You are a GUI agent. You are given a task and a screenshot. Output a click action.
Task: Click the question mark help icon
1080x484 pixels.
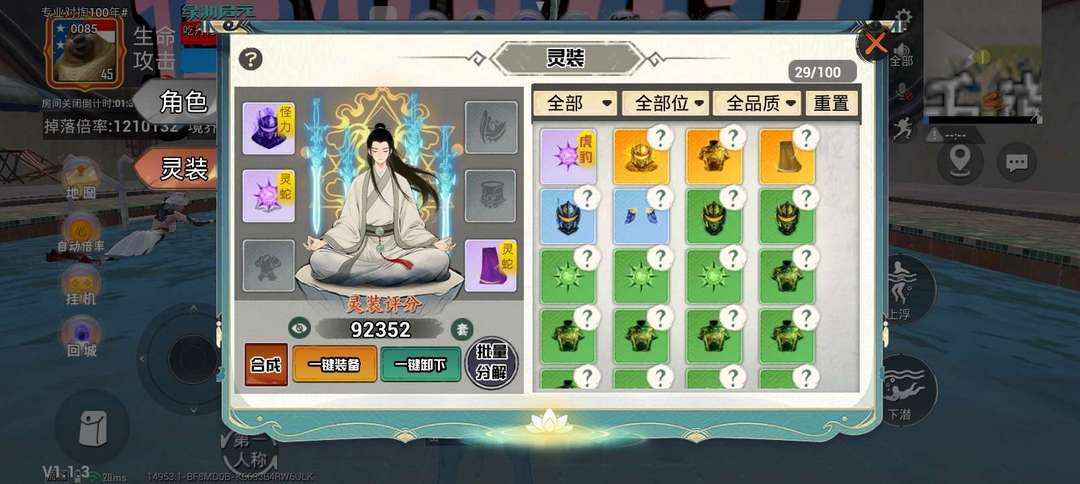point(251,59)
